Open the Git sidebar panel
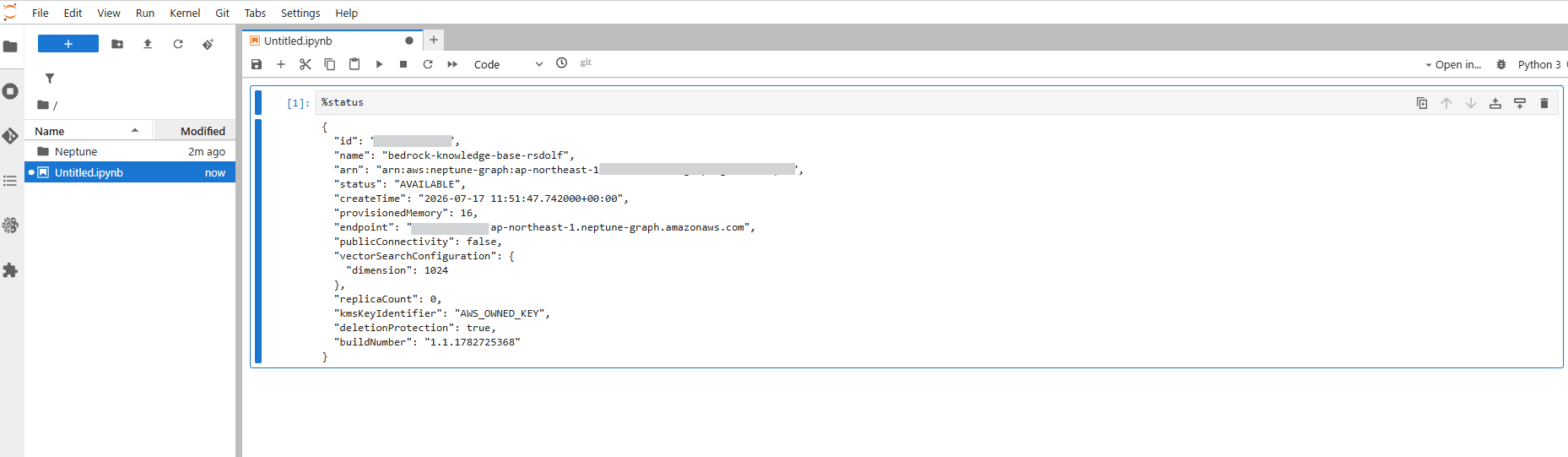1568x457 pixels. [10, 136]
